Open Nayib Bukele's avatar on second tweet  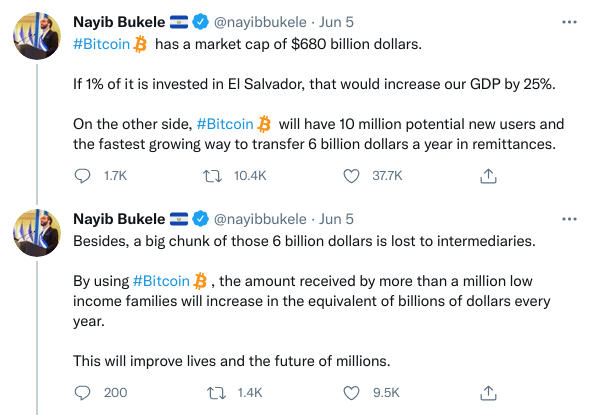pyautogui.click(x=37, y=233)
